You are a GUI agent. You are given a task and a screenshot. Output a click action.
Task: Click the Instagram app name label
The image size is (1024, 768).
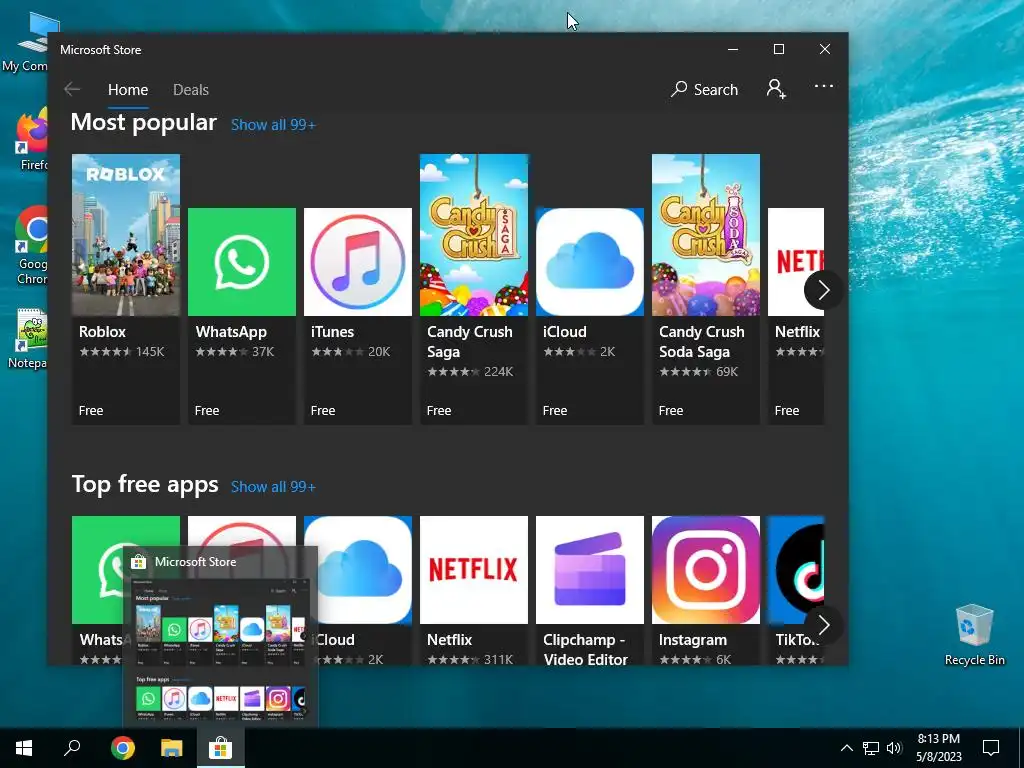[692, 640]
